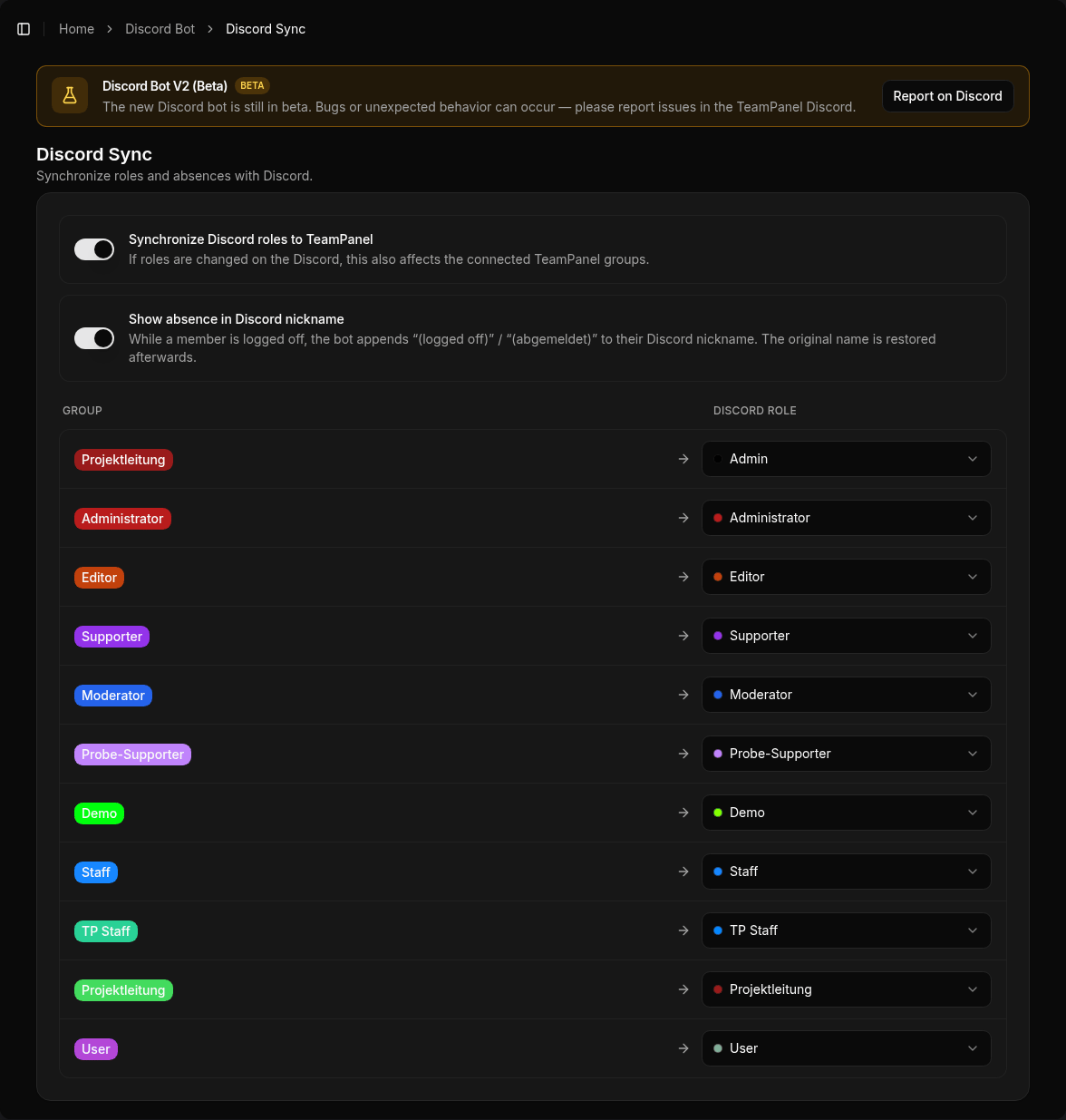Click the arrow icon next to Editor group
This screenshot has height=1120, width=1066.
[683, 577]
